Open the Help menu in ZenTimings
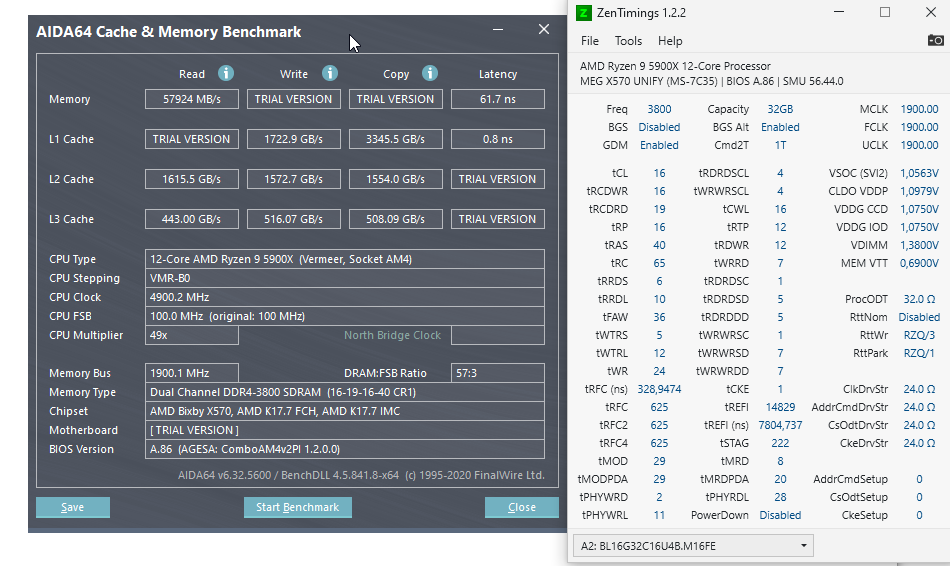The width and height of the screenshot is (950, 566). click(x=670, y=41)
